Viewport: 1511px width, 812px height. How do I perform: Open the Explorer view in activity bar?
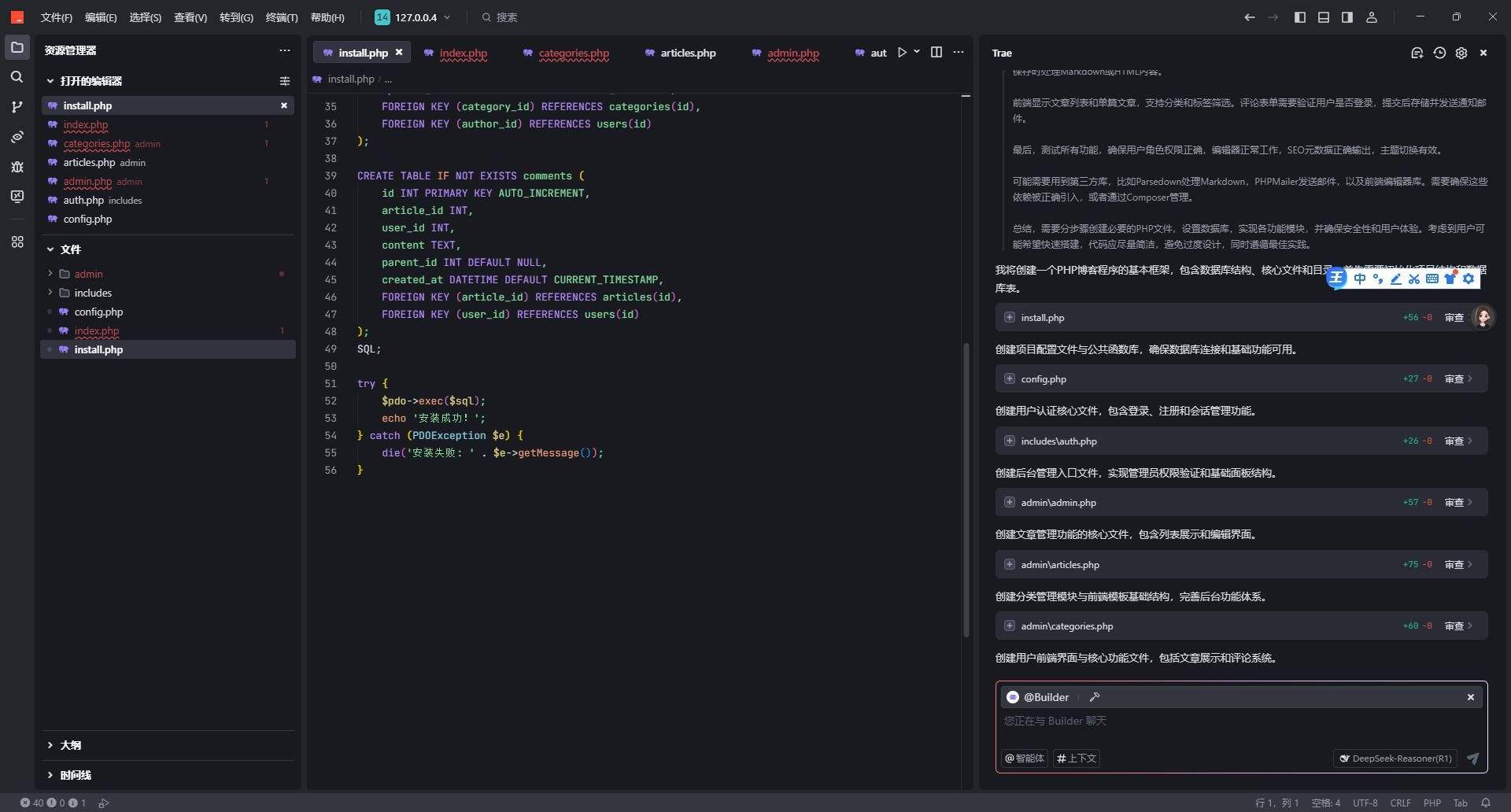tap(17, 48)
